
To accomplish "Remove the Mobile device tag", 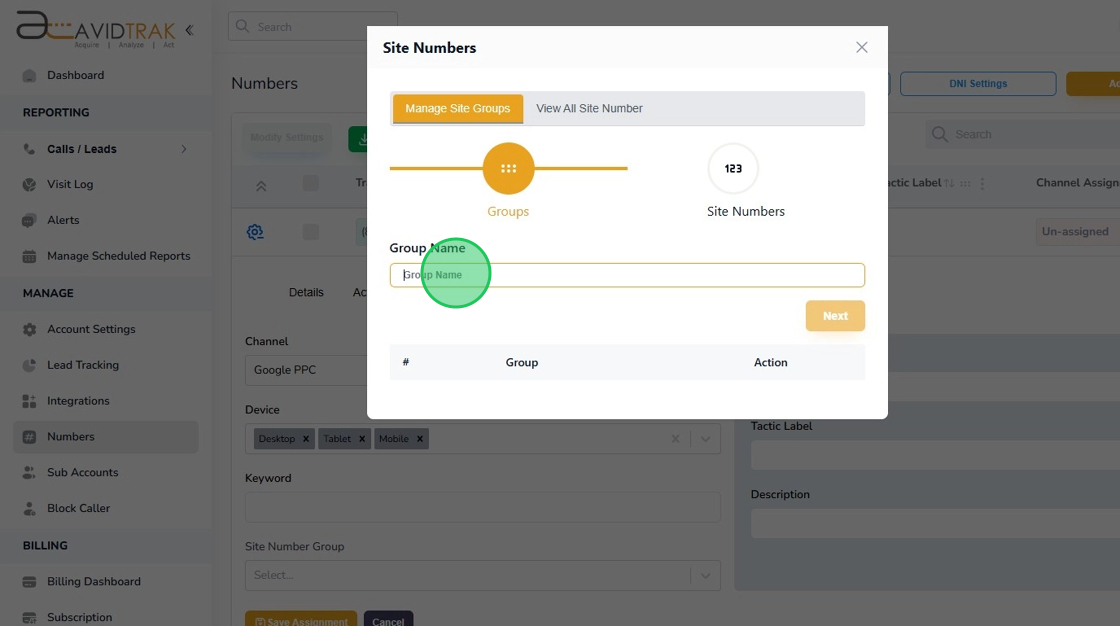I will 420,439.
